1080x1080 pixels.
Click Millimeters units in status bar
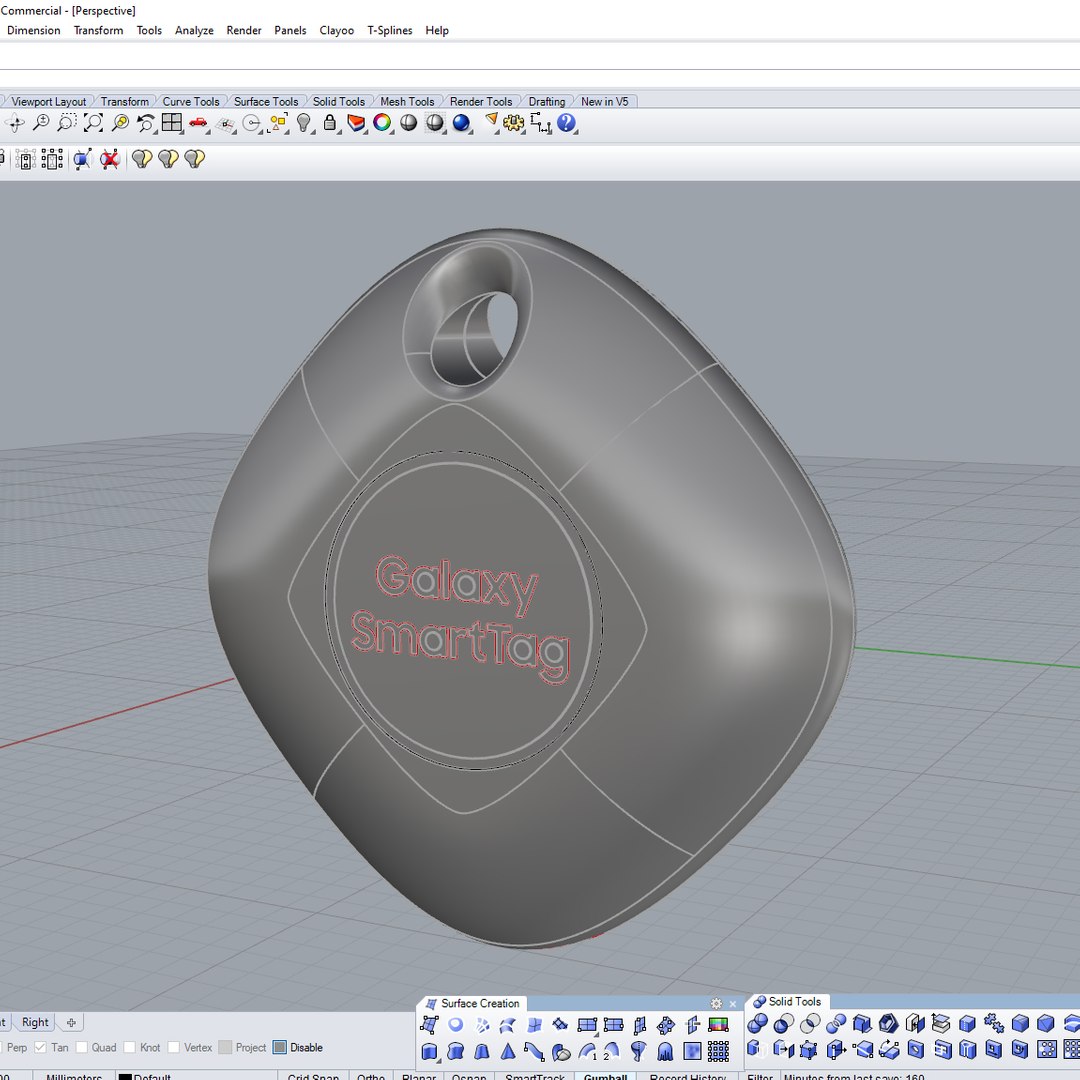(x=74, y=1076)
